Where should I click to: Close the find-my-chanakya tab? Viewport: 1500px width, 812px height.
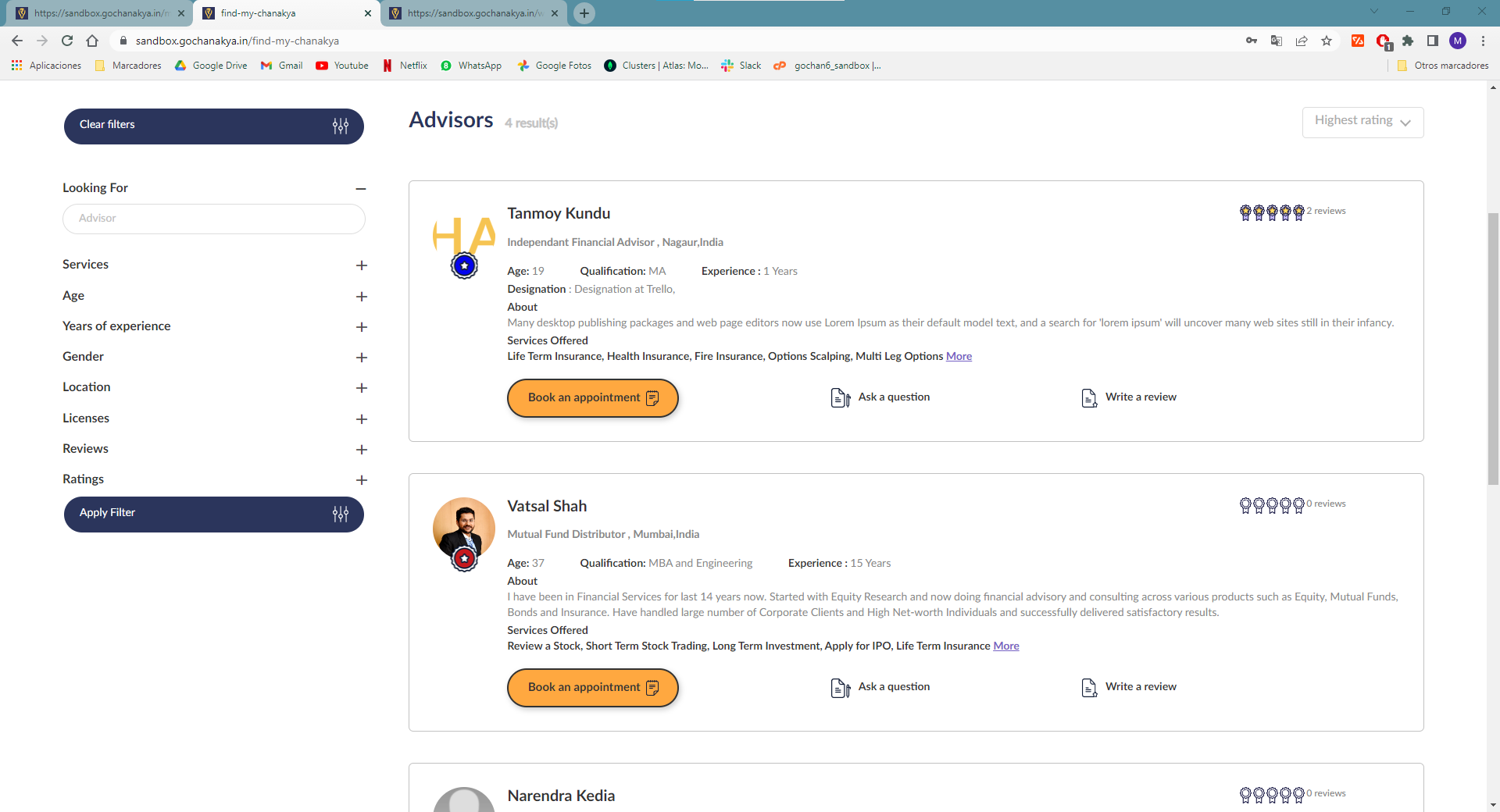click(x=368, y=13)
